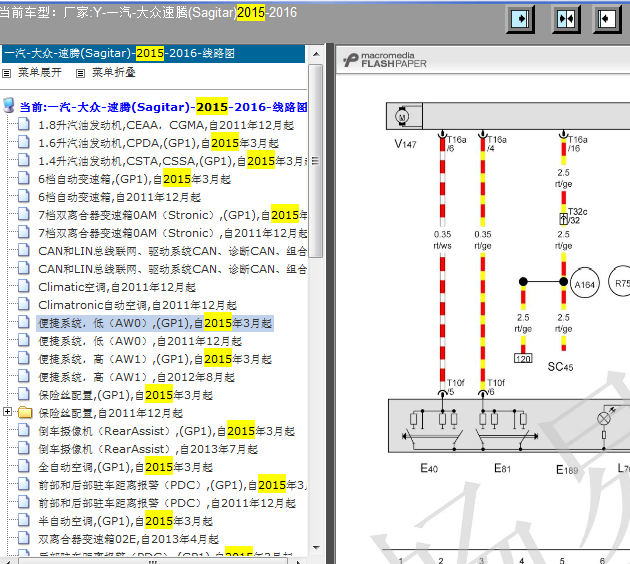Open 双离合器变速箱02E,自2013年4月起
630x564 pixels.
129,539
